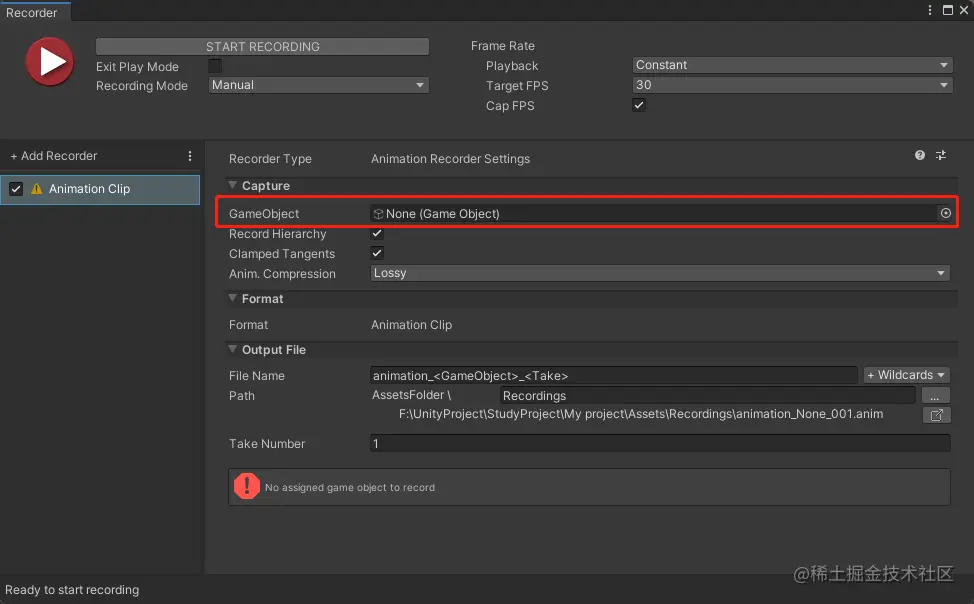Click the 'Ready to start recording' status text
The image size is (974, 604).
coord(72,590)
